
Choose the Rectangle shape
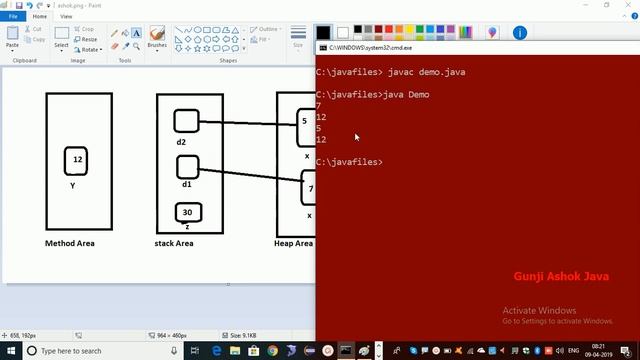coord(207,30)
